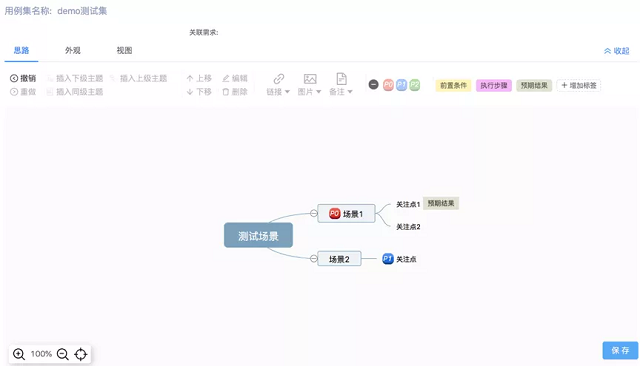Remove priority with the dark minus circle
The image size is (640, 366).
point(373,84)
